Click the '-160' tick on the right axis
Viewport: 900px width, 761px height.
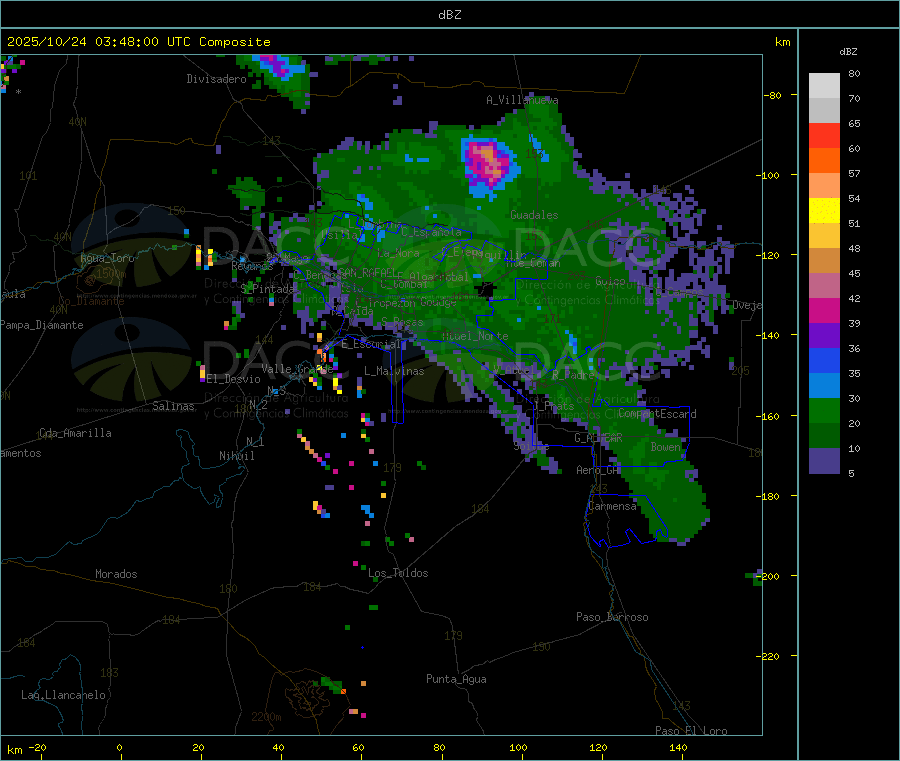tap(769, 416)
